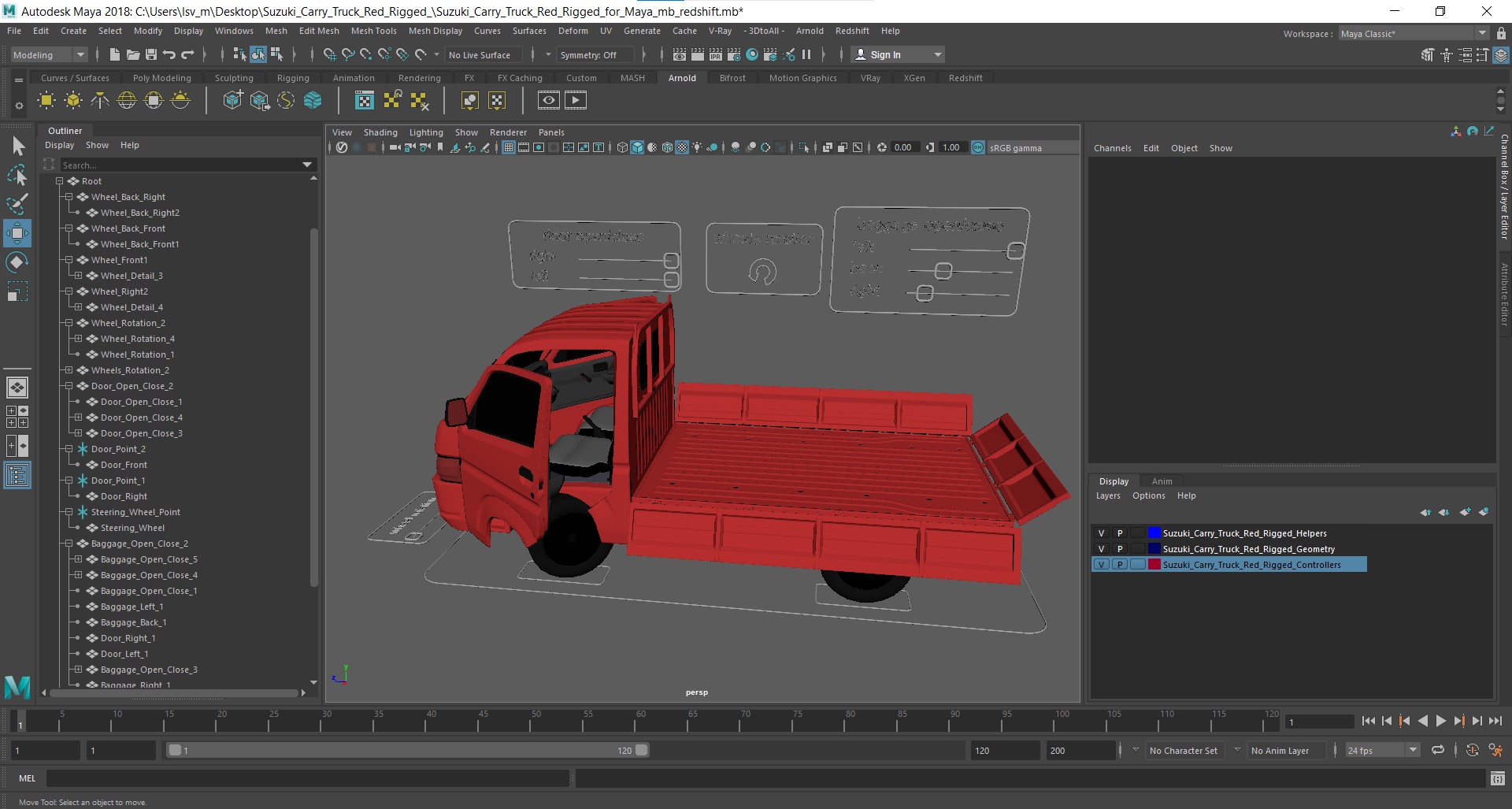The image size is (1512, 809).
Task: Select the Move tool in the toolbox
Action: pyautogui.click(x=17, y=233)
